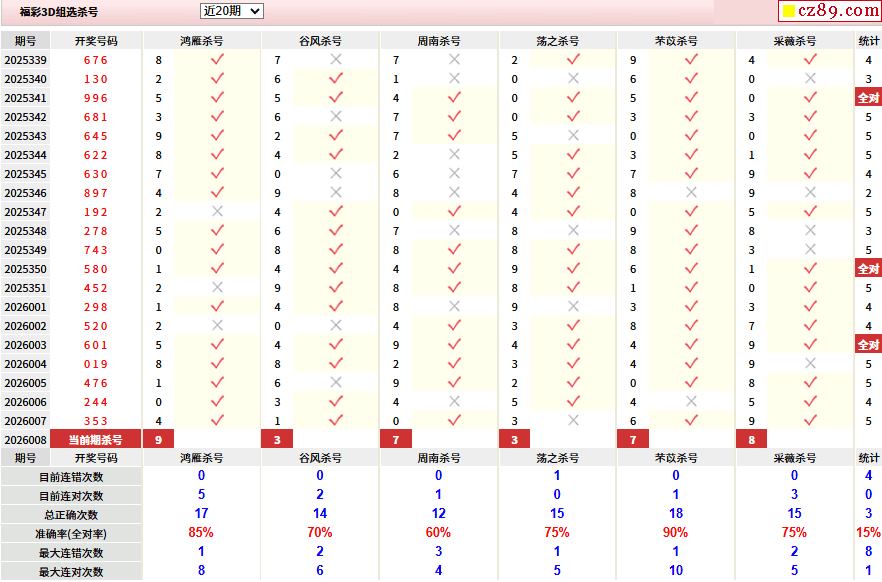Click the top 鸿雁杀号 column header
The width and height of the screenshot is (882, 582).
coord(201,41)
